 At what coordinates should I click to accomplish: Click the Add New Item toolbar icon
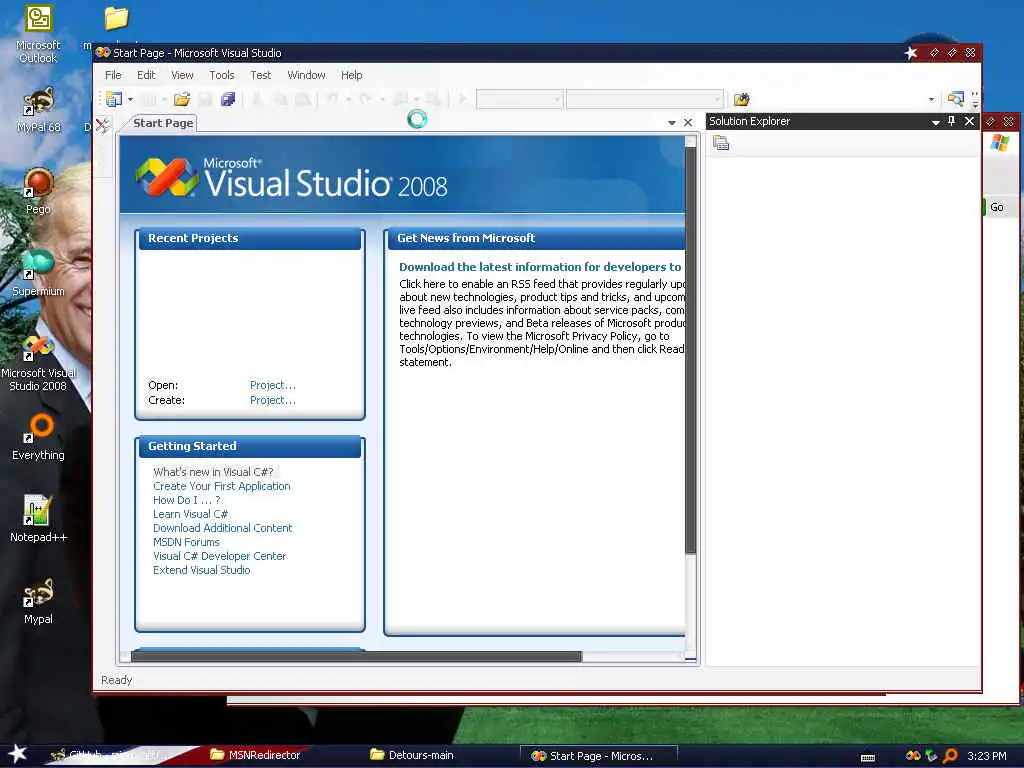(150, 99)
